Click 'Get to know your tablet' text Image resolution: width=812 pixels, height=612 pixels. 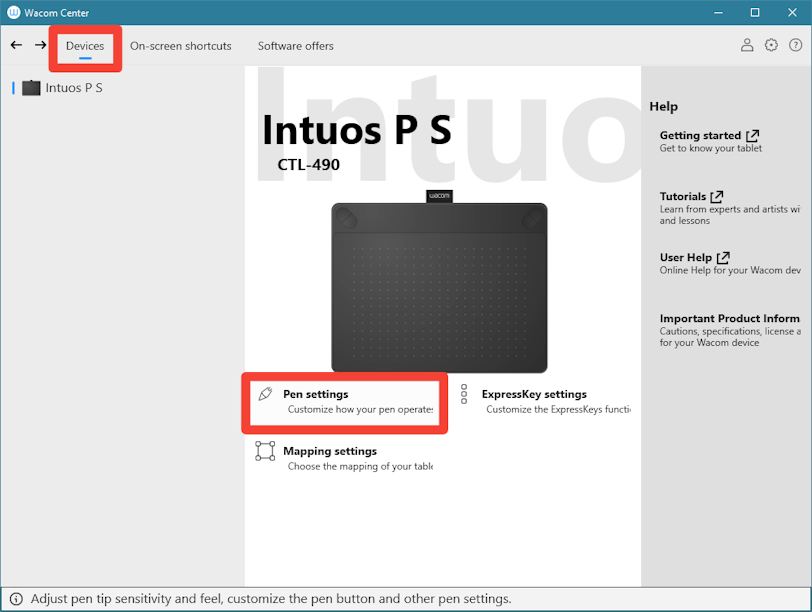point(710,148)
